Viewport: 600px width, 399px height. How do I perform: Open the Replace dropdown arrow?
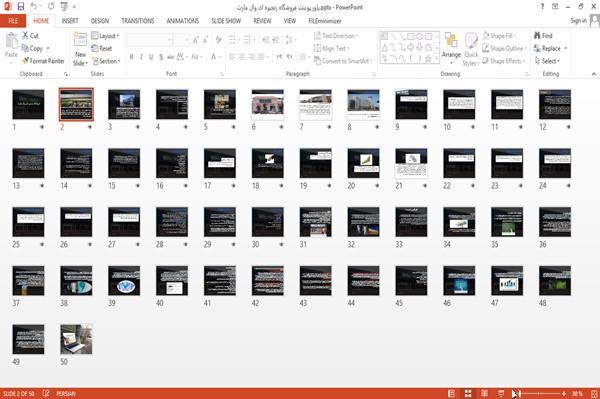click(x=566, y=48)
